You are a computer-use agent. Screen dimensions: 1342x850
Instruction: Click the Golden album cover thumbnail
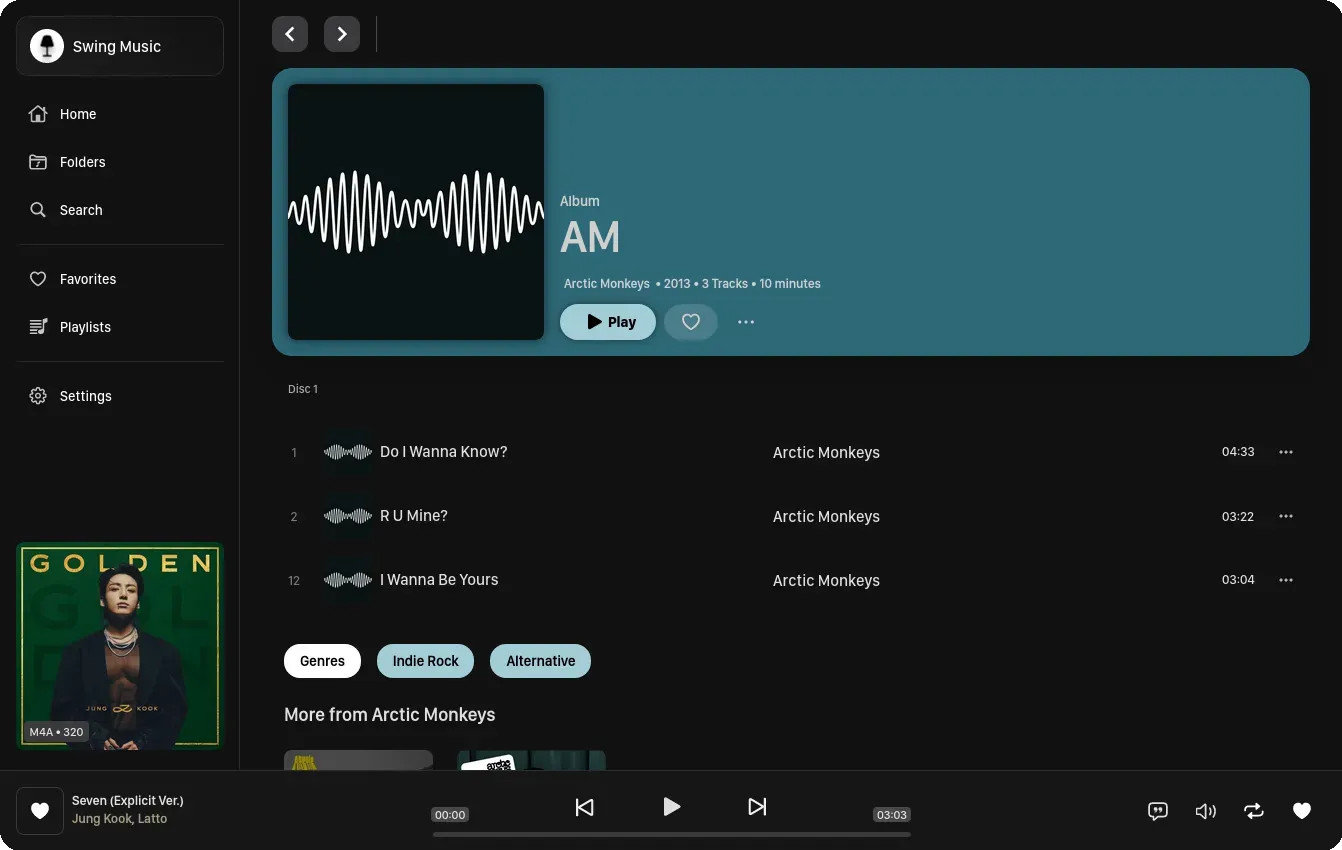(120, 645)
